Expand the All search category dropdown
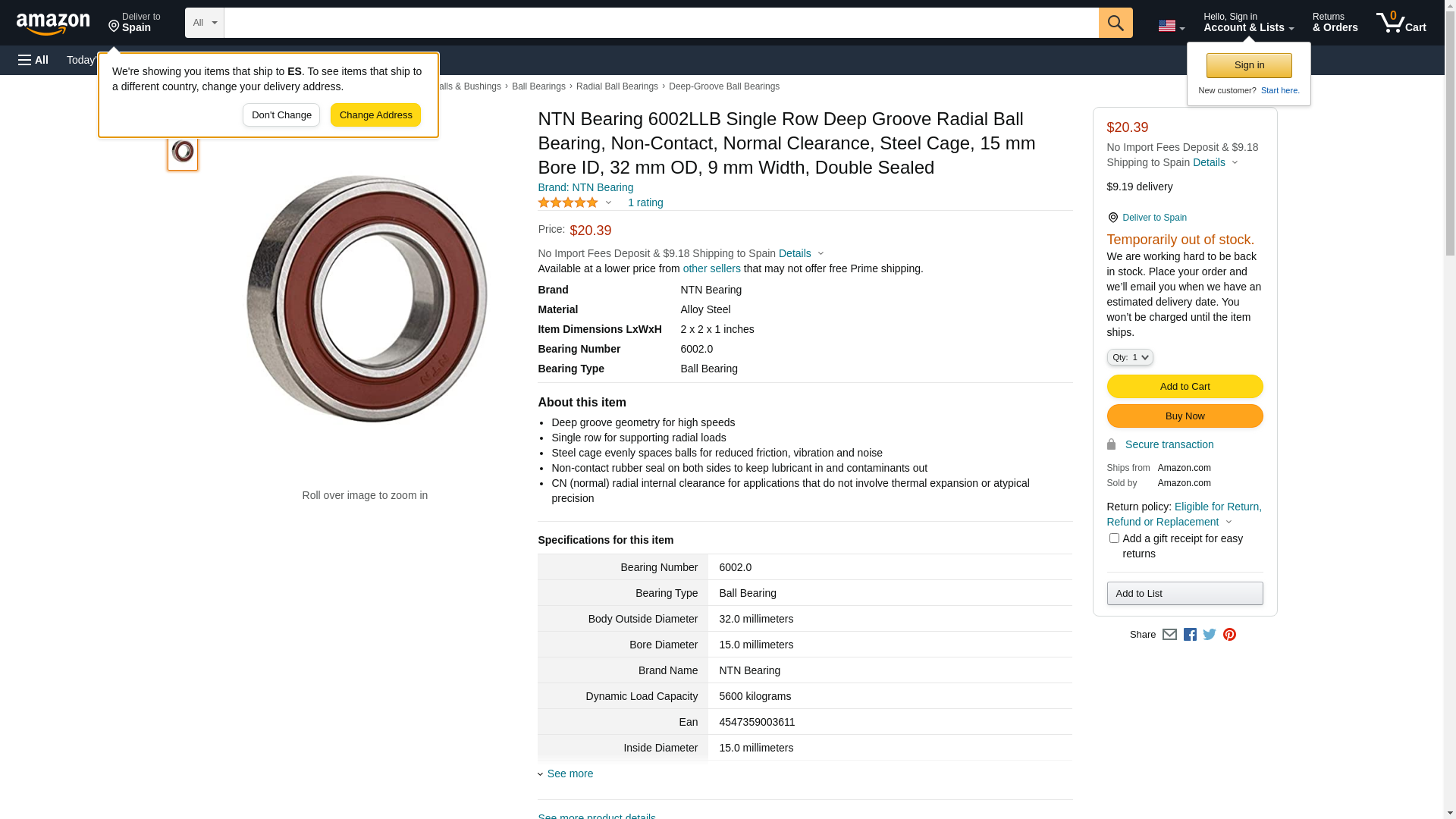 pyautogui.click(x=204, y=23)
